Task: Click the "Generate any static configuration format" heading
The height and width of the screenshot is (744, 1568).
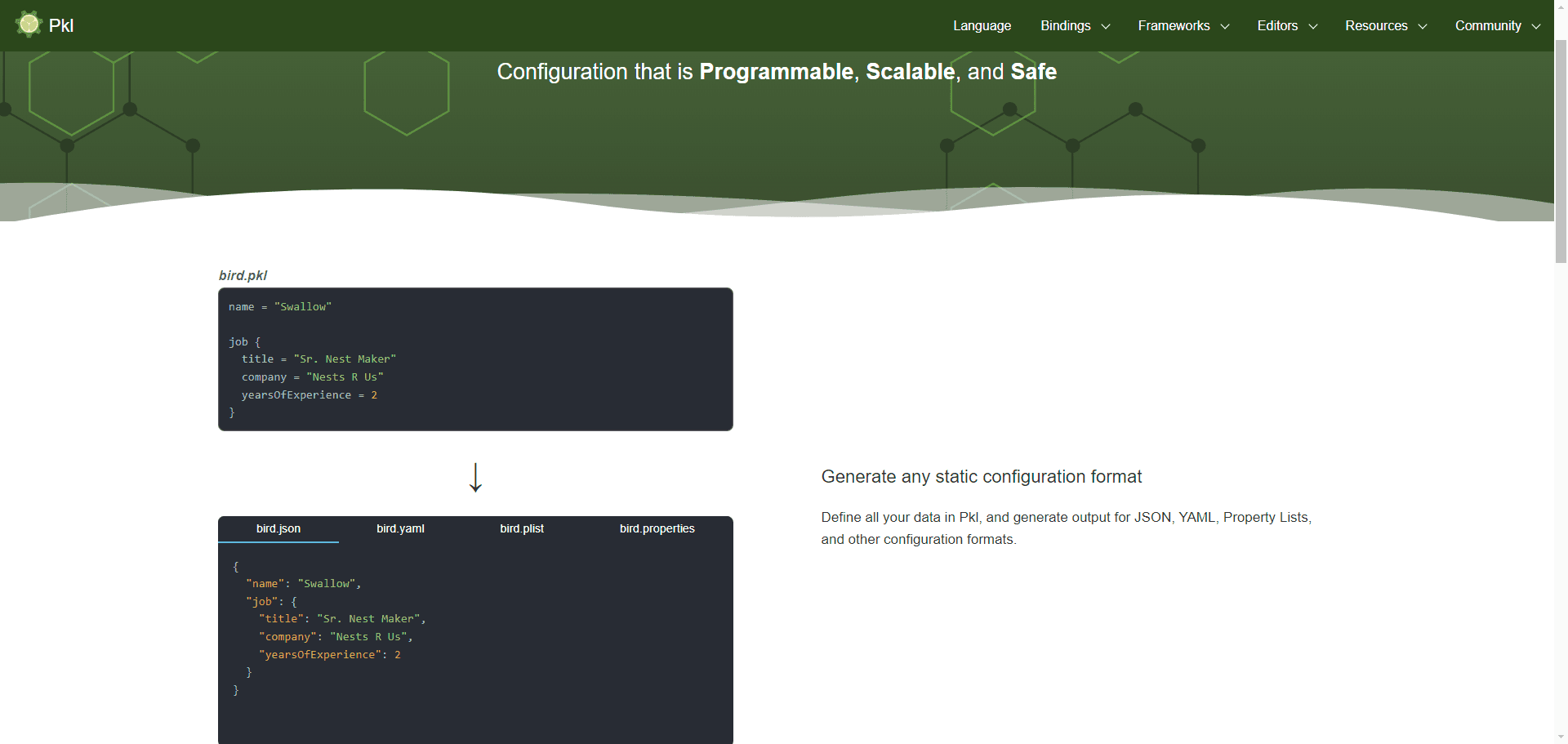Action: click(981, 477)
